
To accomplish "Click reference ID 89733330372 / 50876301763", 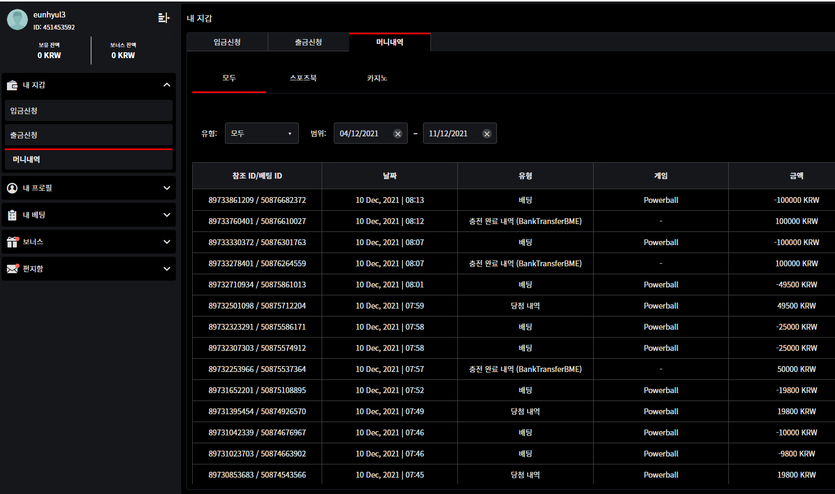I will pos(257,242).
